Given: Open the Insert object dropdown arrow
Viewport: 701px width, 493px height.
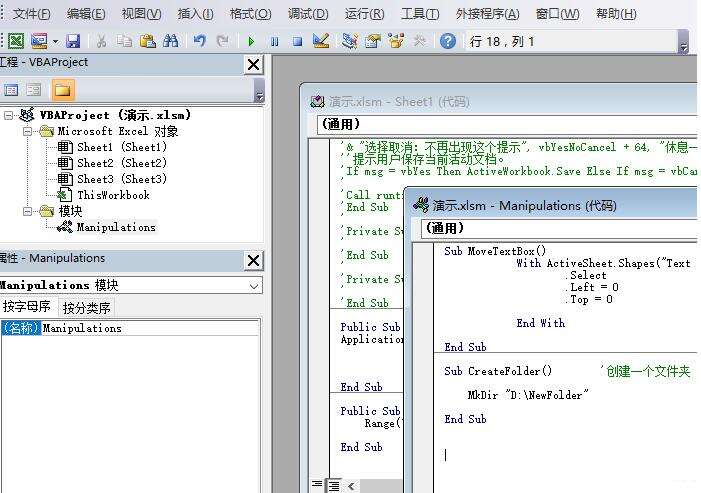Looking at the screenshot, I should [55, 42].
